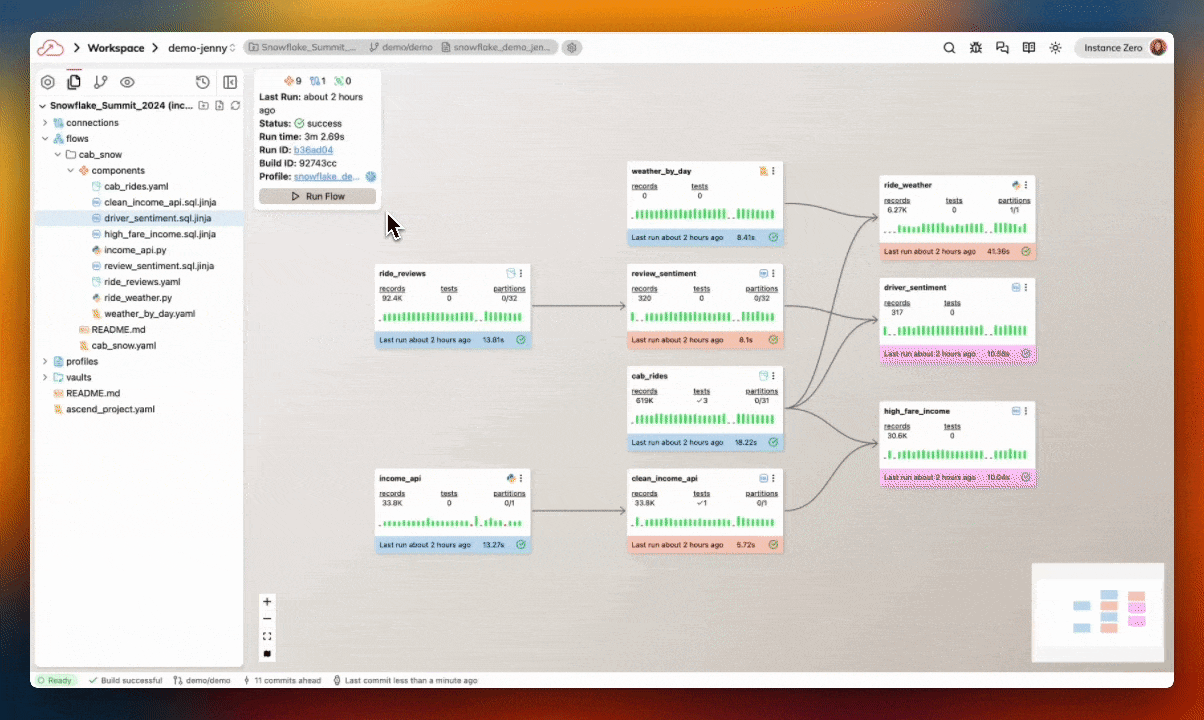Screen dimensions: 1204x720
Task: Open the run history clock icon
Action: [202, 82]
